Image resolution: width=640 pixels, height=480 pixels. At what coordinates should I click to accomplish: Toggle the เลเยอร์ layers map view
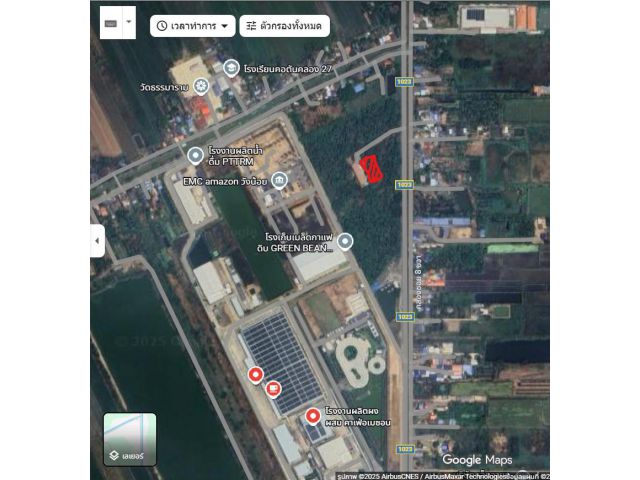click(130, 439)
